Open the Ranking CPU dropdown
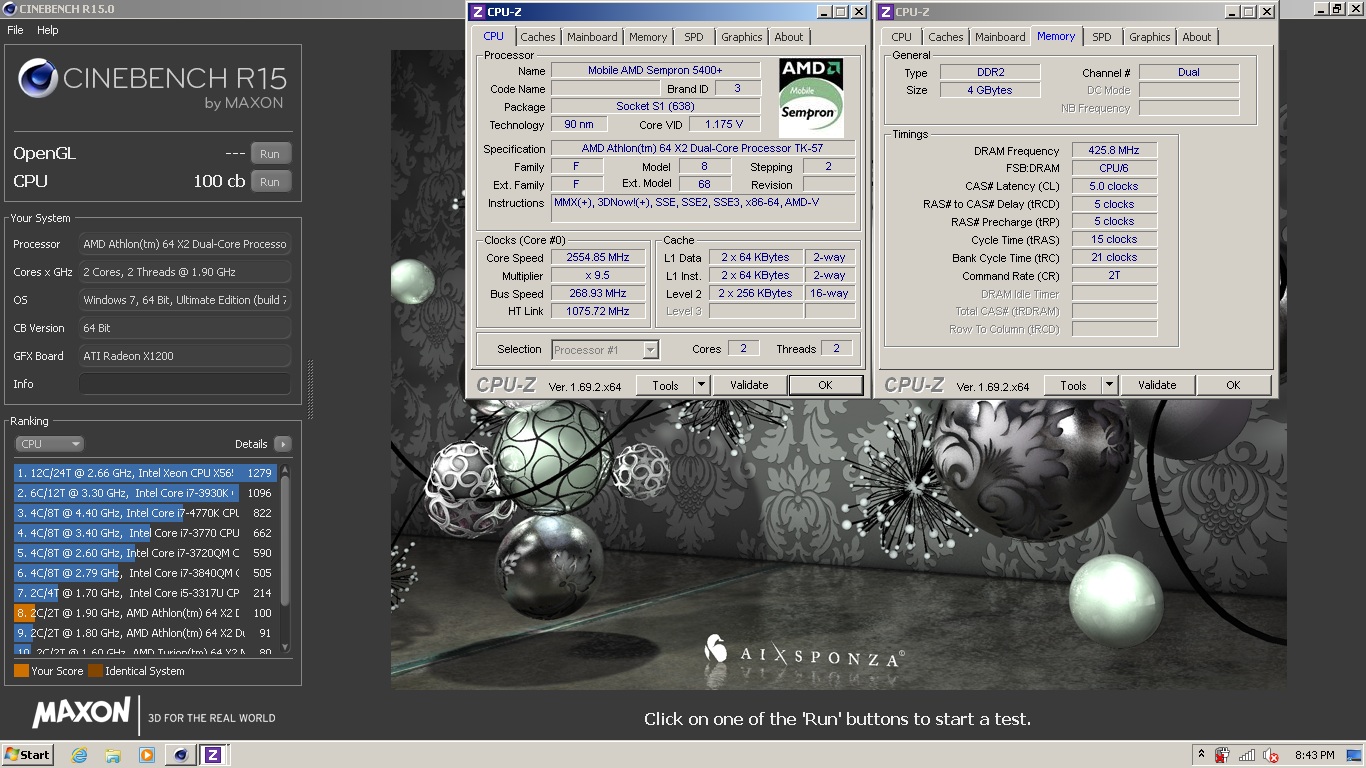 [x=49, y=444]
